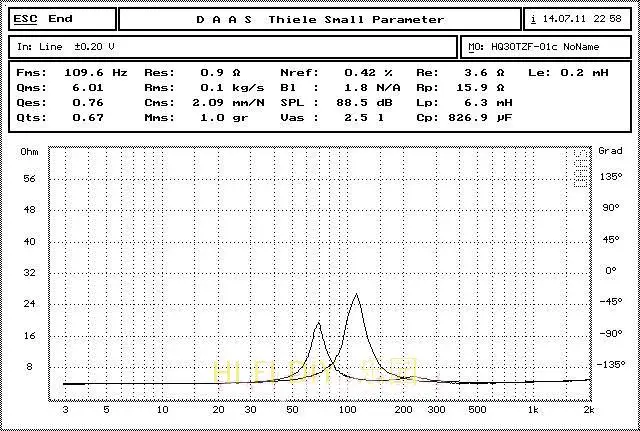Screen dimensions: 640x431
Task: Select the Cp value 826.9 µF
Action: pos(480,118)
